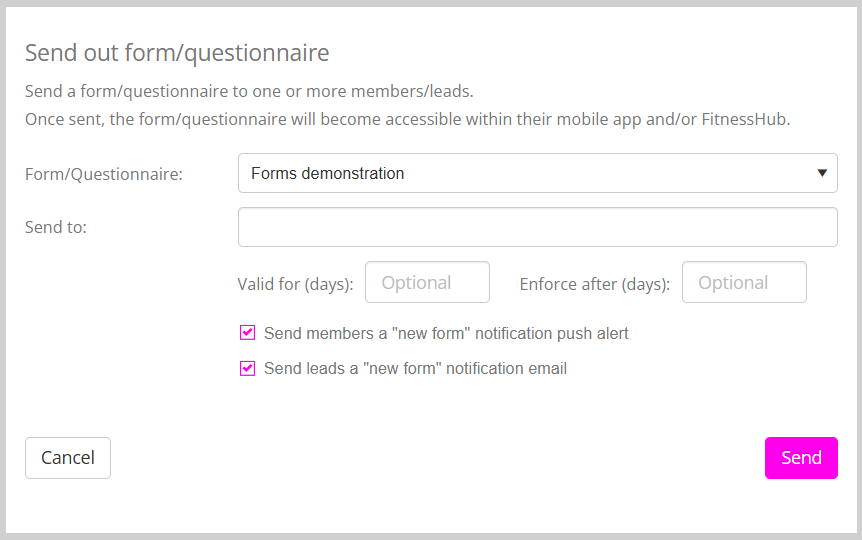Click the 'Enforce after (days):' label
The image size is (862, 540).
594,284
